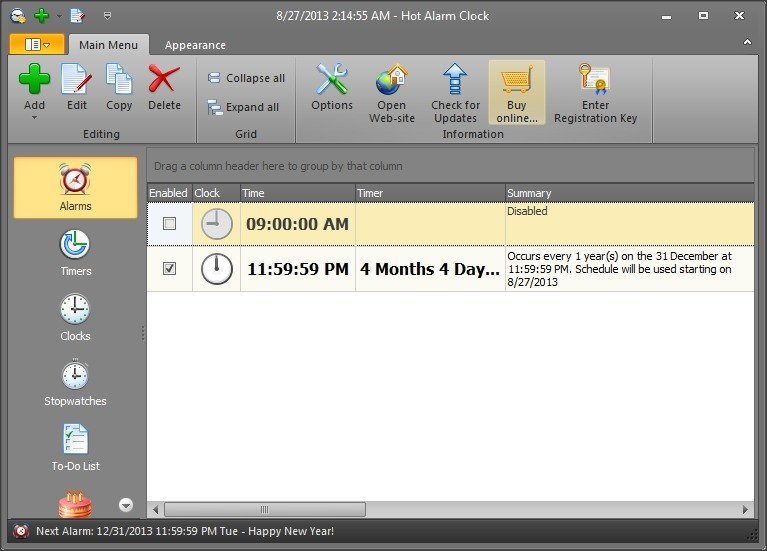Open Clocks in the sidebar
This screenshot has width=767, height=551.
75,317
